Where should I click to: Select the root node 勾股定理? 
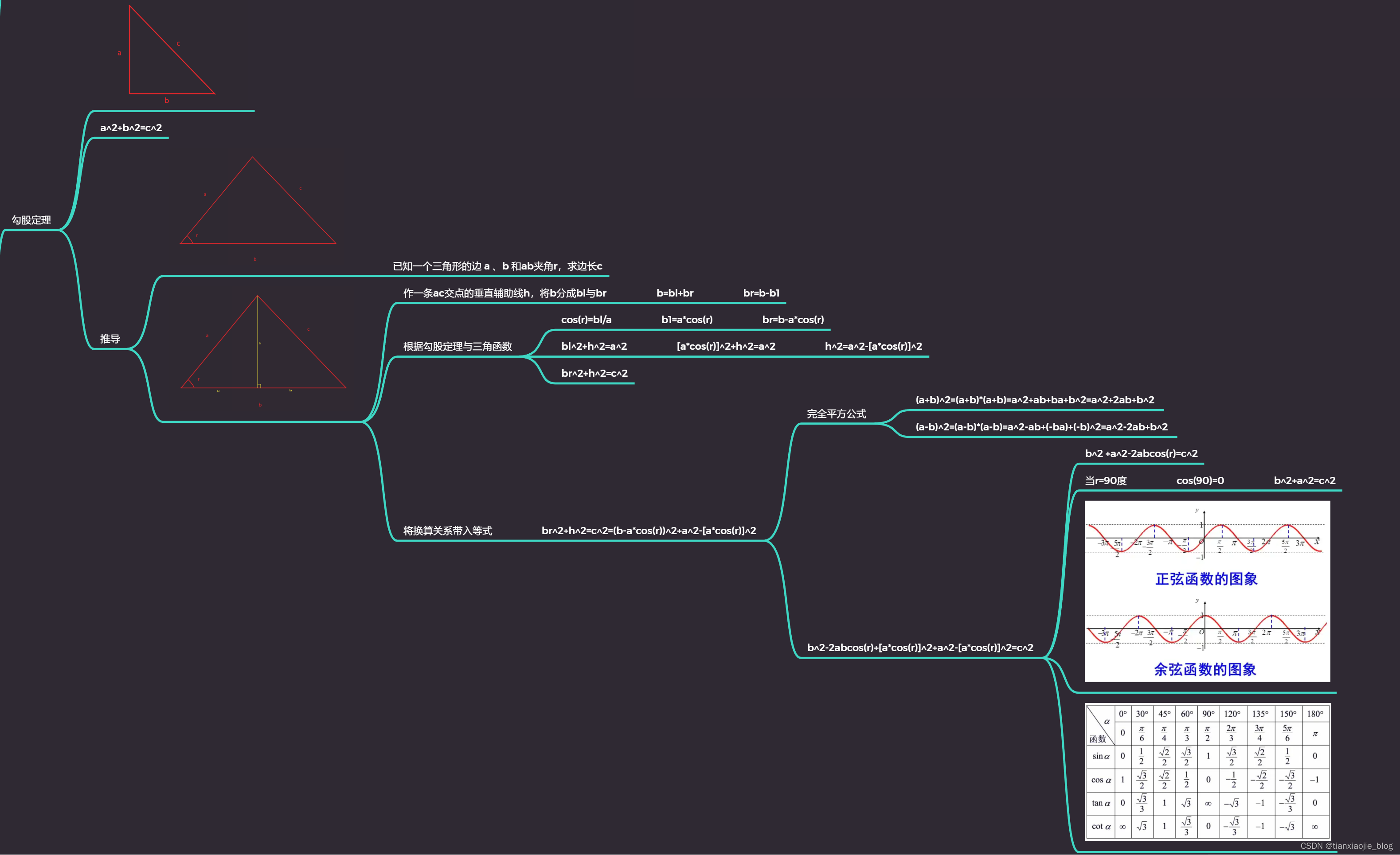[31, 220]
